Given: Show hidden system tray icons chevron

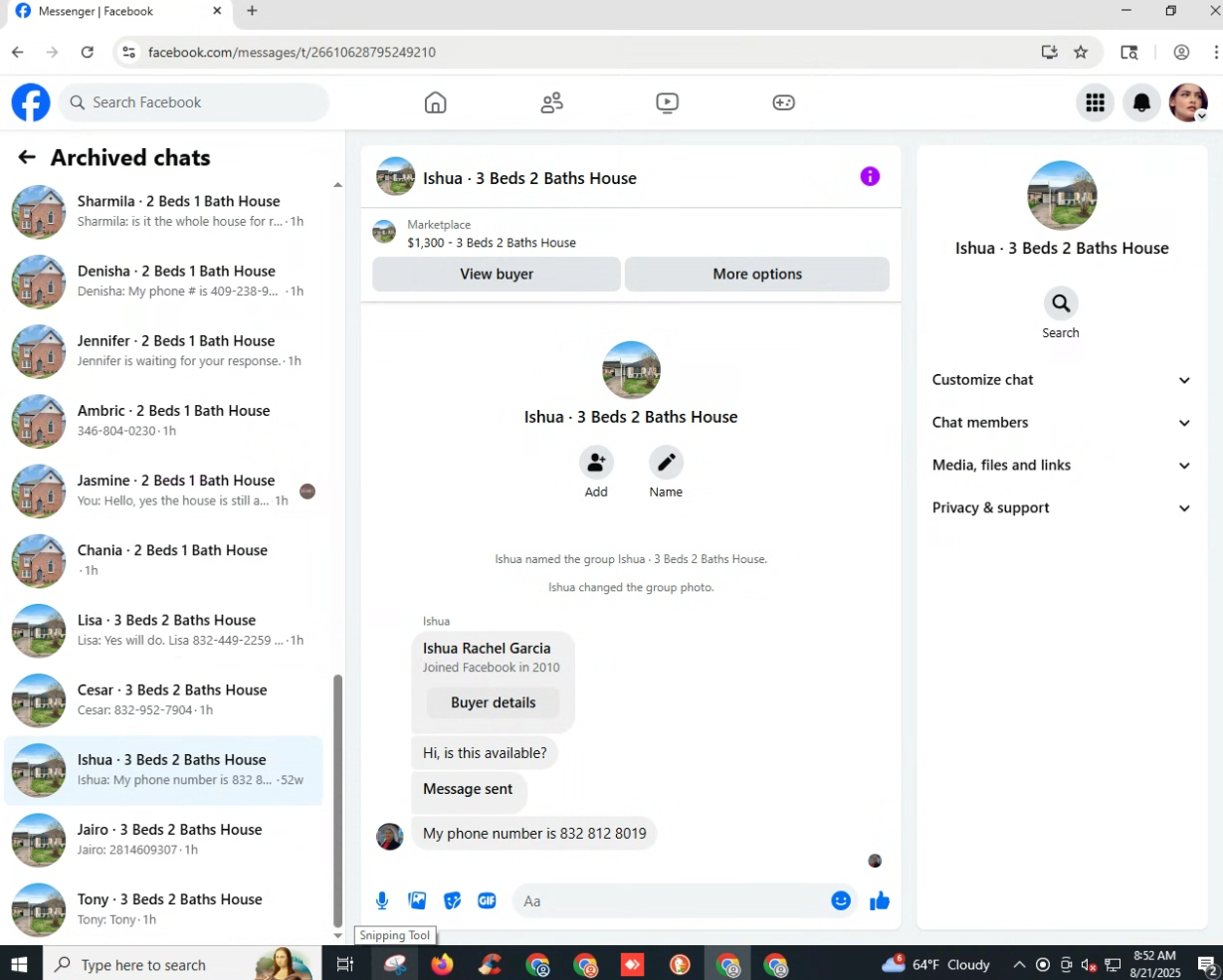Looking at the screenshot, I should pos(1019,964).
